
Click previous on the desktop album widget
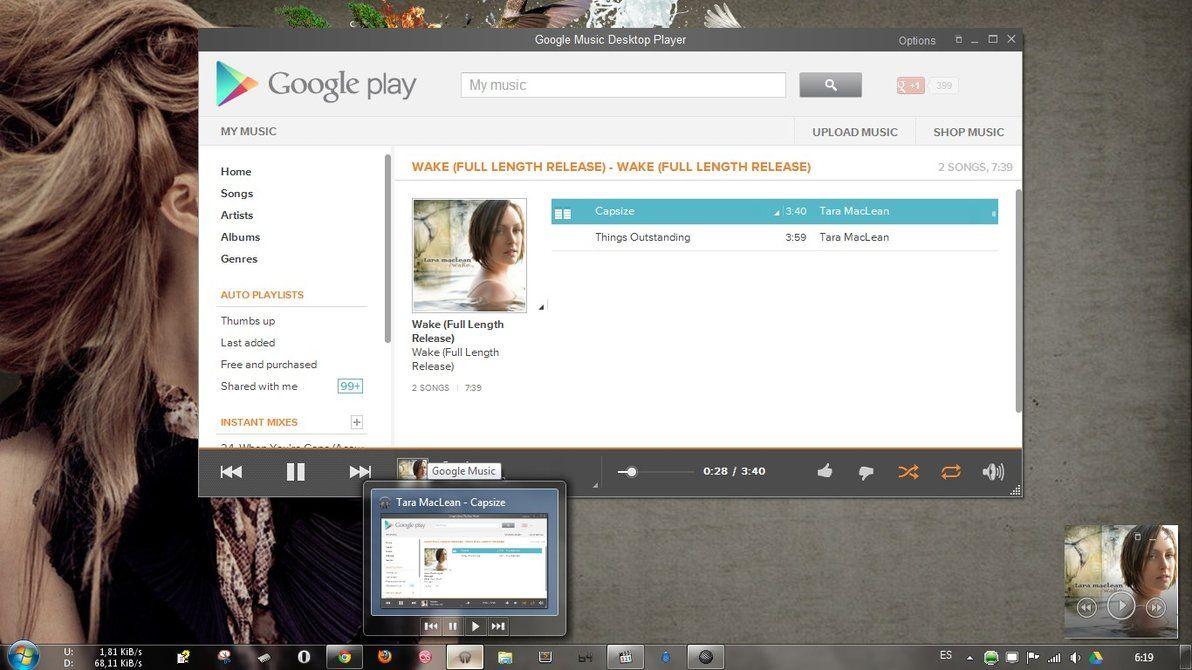click(x=1086, y=608)
